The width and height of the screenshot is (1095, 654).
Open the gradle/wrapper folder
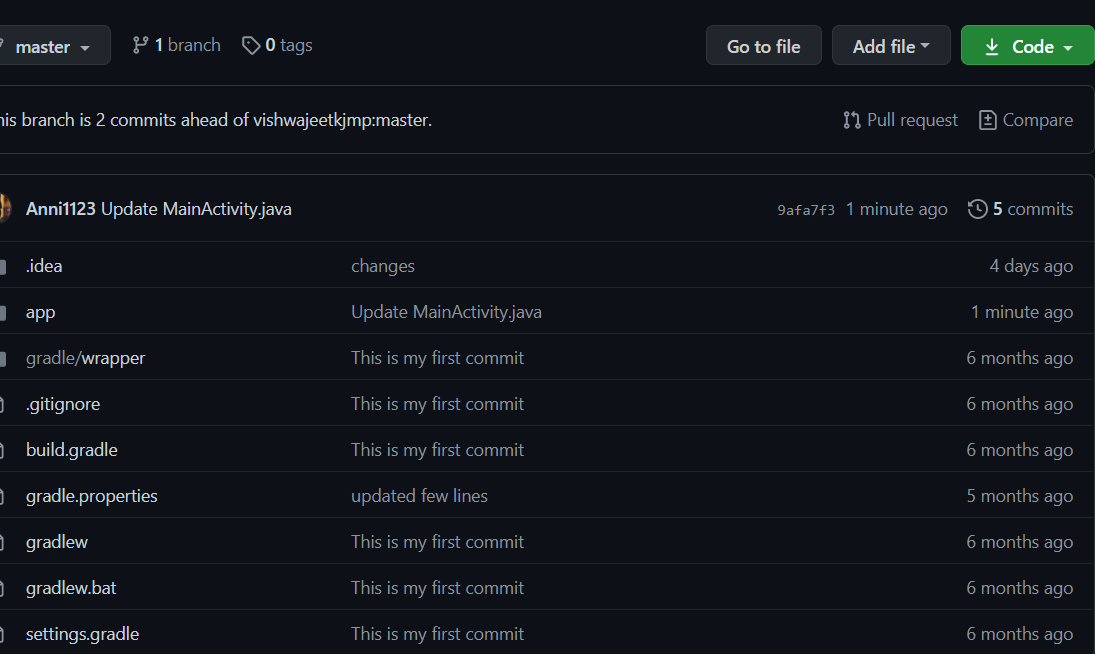click(86, 358)
